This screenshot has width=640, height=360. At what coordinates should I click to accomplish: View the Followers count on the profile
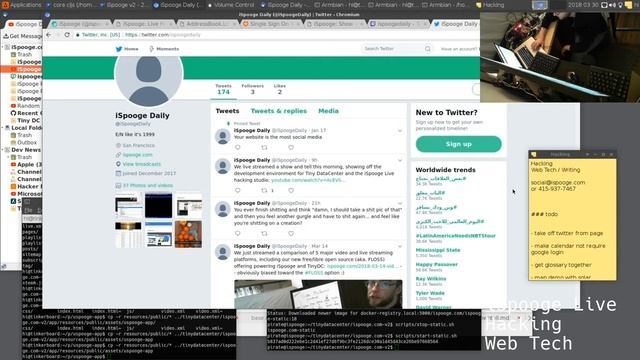(252, 89)
